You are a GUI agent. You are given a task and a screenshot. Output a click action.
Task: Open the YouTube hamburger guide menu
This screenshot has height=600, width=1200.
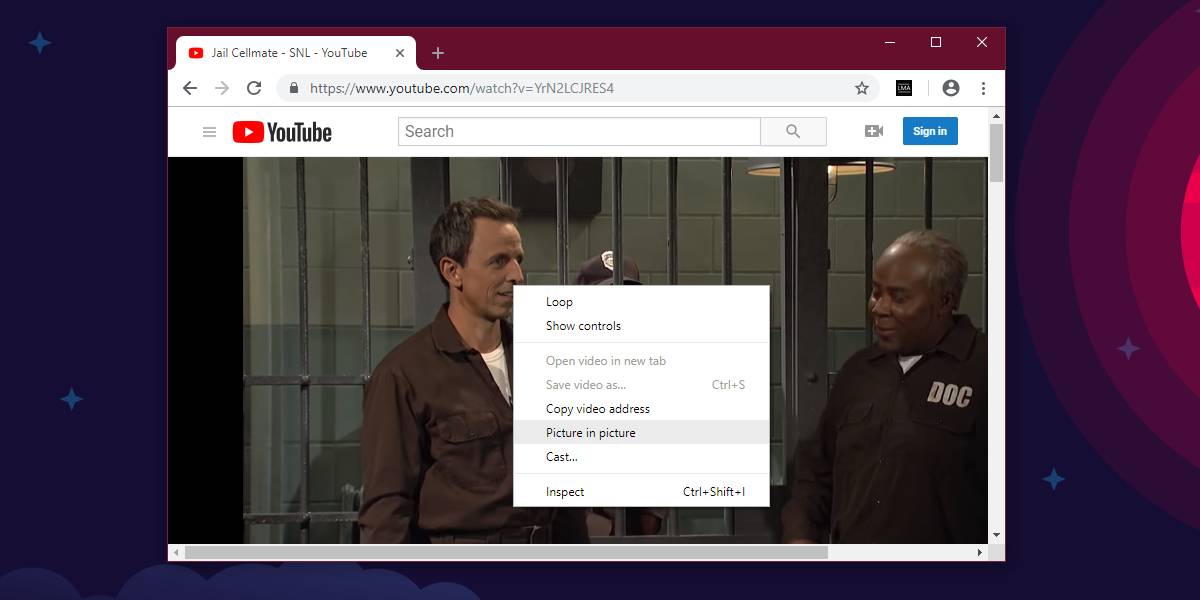[x=209, y=132]
